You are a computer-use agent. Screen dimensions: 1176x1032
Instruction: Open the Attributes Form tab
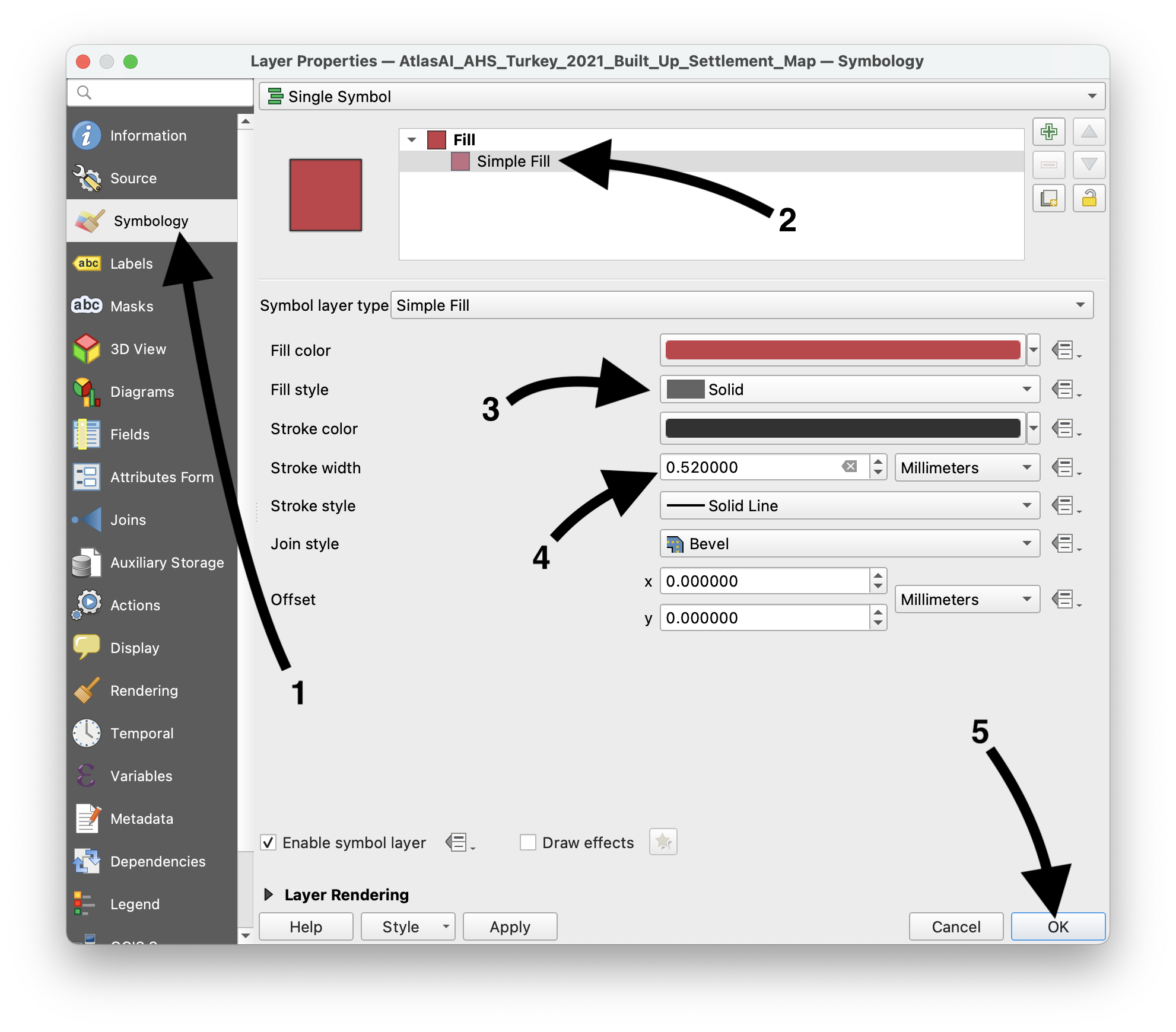(x=152, y=477)
